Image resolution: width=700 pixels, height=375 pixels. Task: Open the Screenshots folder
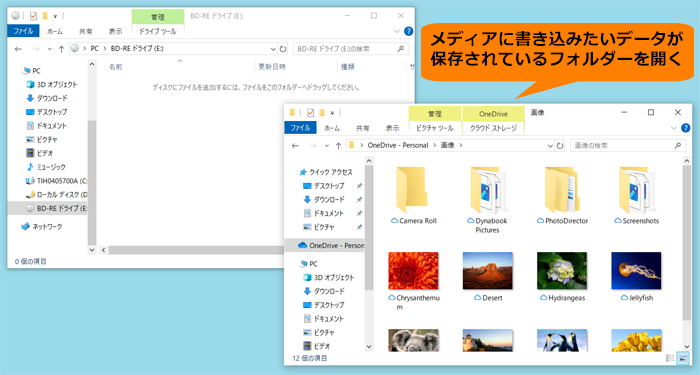point(636,196)
